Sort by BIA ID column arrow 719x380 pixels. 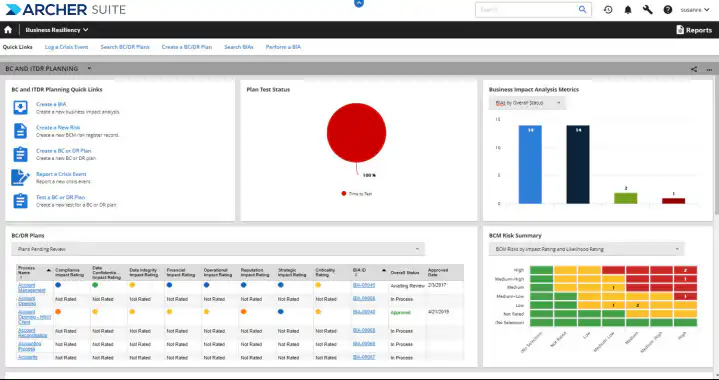383,270
